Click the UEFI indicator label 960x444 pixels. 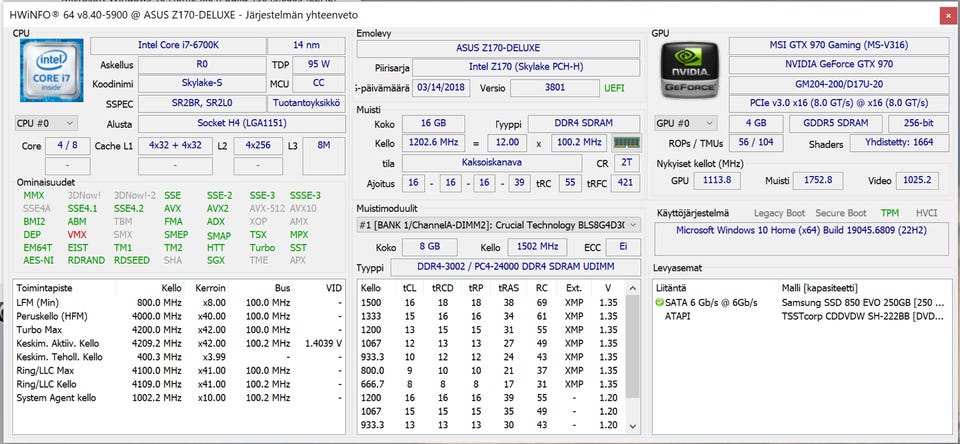tap(615, 88)
